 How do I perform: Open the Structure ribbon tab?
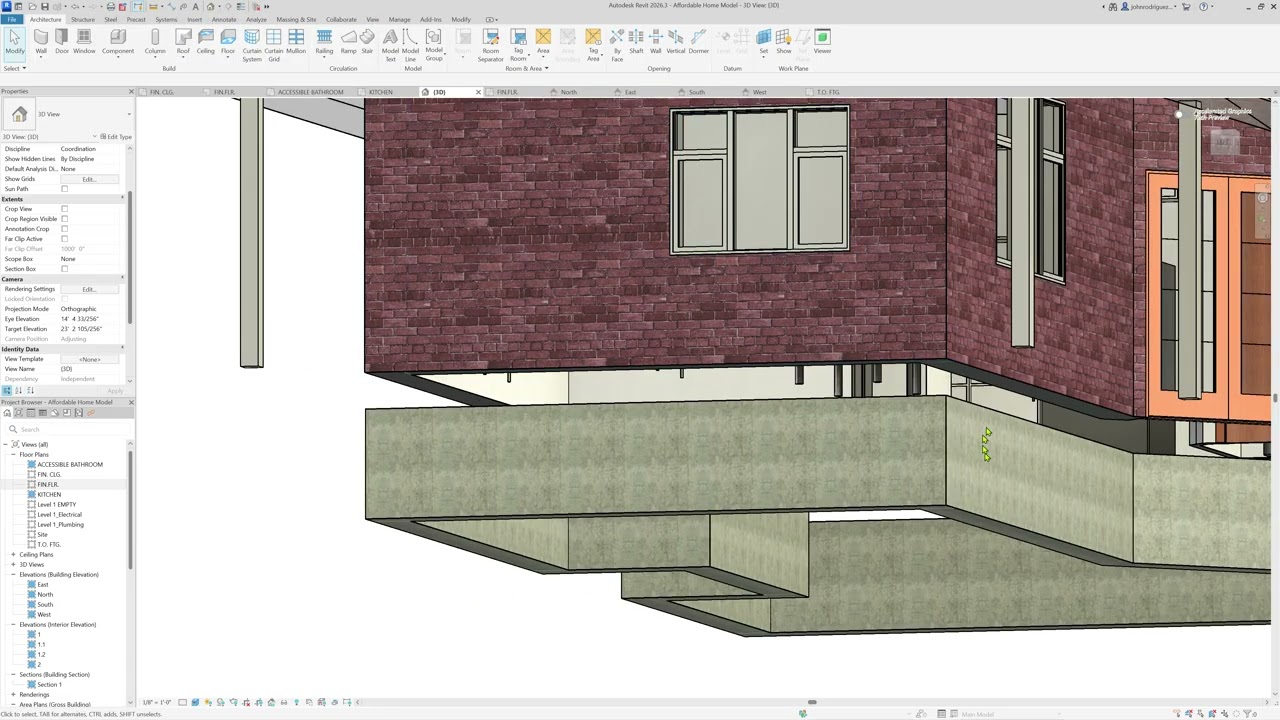(83, 19)
